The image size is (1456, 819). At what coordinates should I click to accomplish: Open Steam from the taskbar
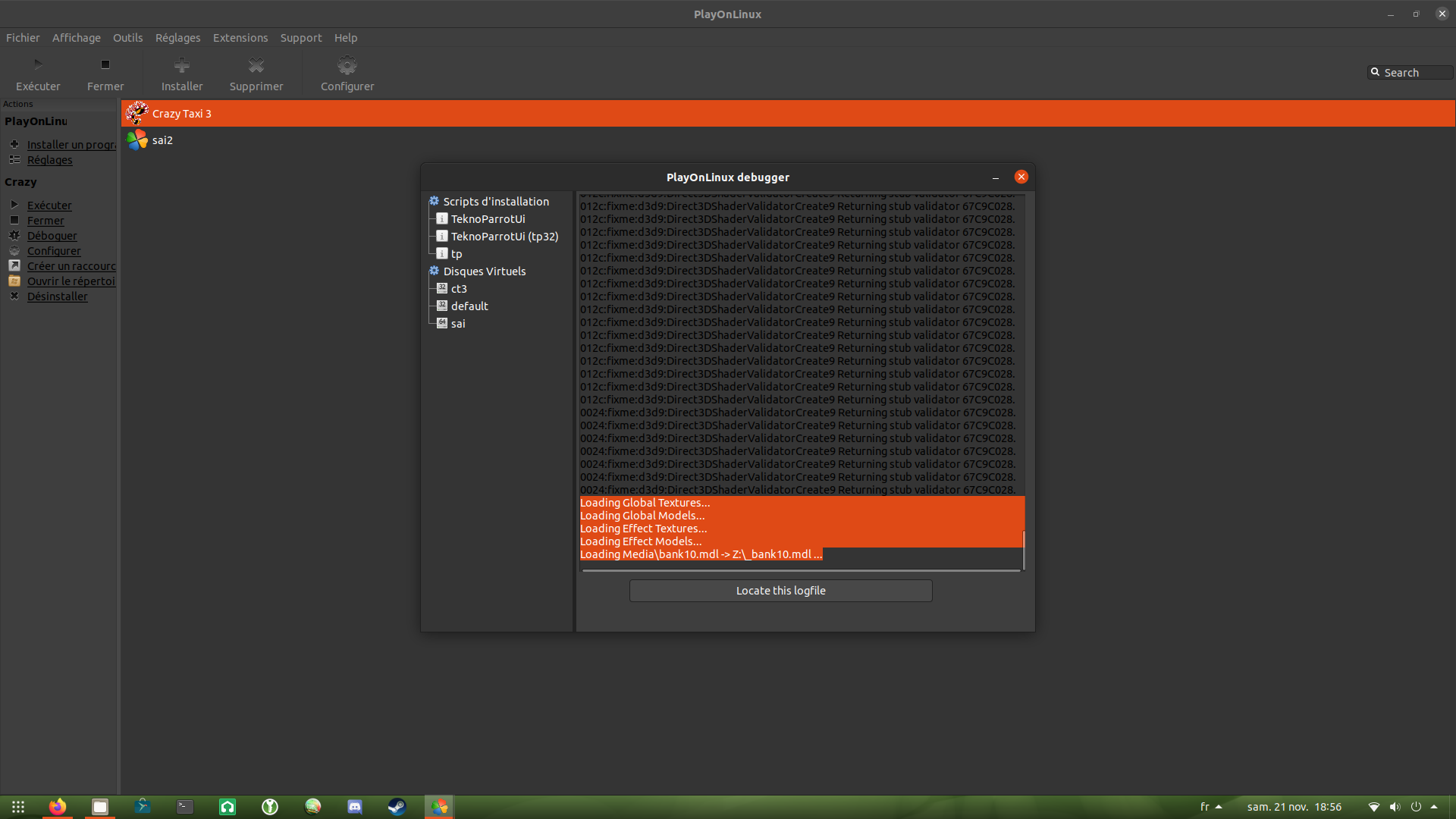pos(397,807)
